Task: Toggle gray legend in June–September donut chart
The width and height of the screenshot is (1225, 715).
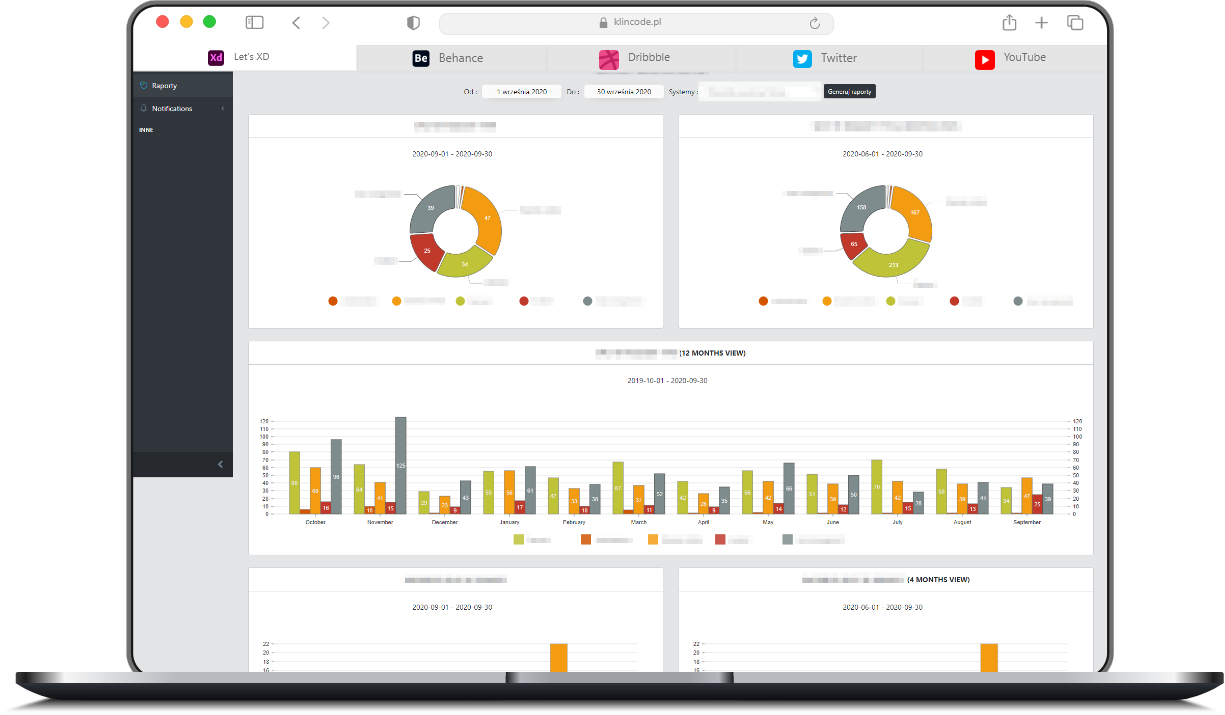Action: (x=1019, y=301)
